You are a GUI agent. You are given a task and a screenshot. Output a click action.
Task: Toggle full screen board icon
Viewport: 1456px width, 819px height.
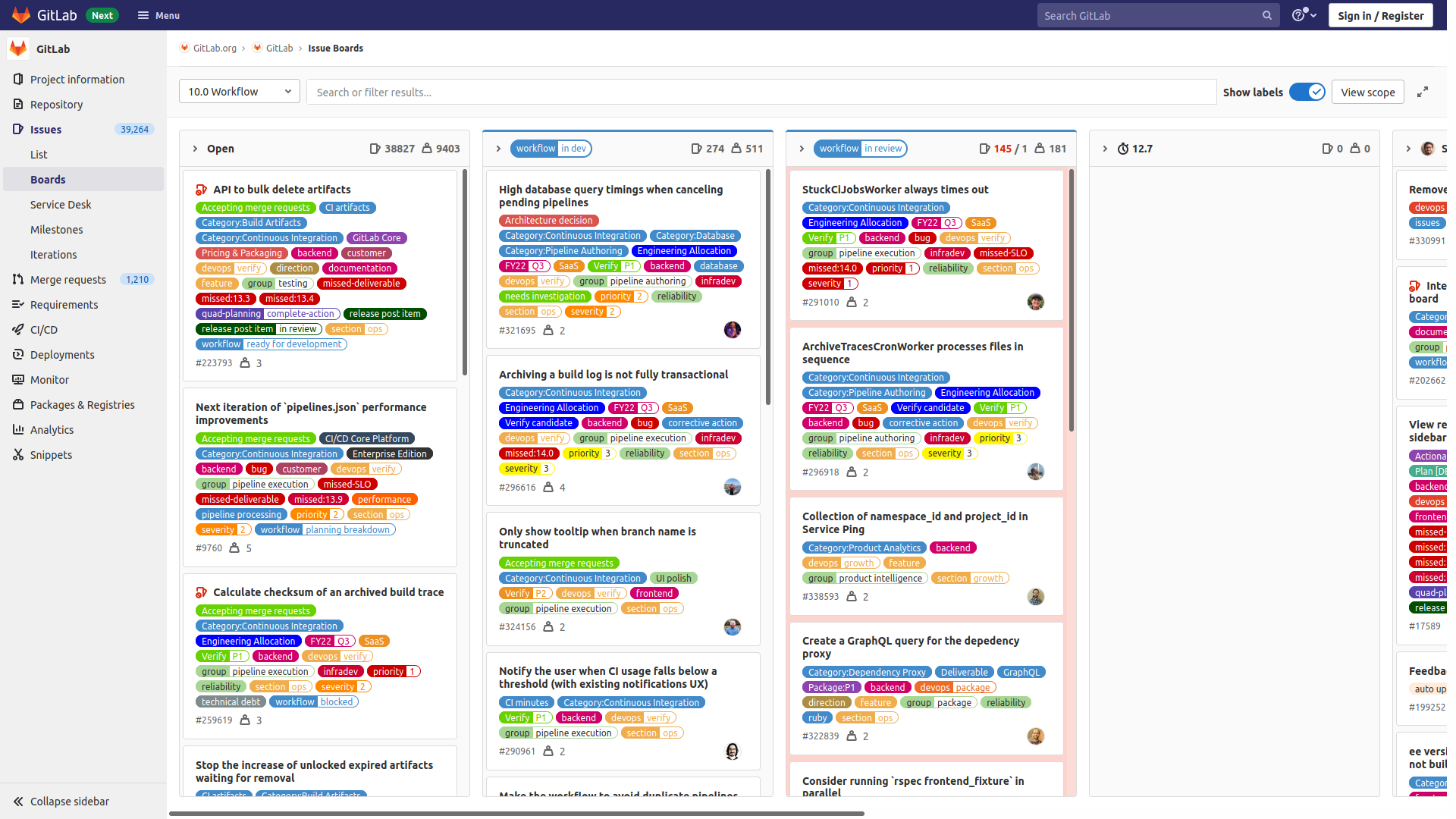(1423, 92)
